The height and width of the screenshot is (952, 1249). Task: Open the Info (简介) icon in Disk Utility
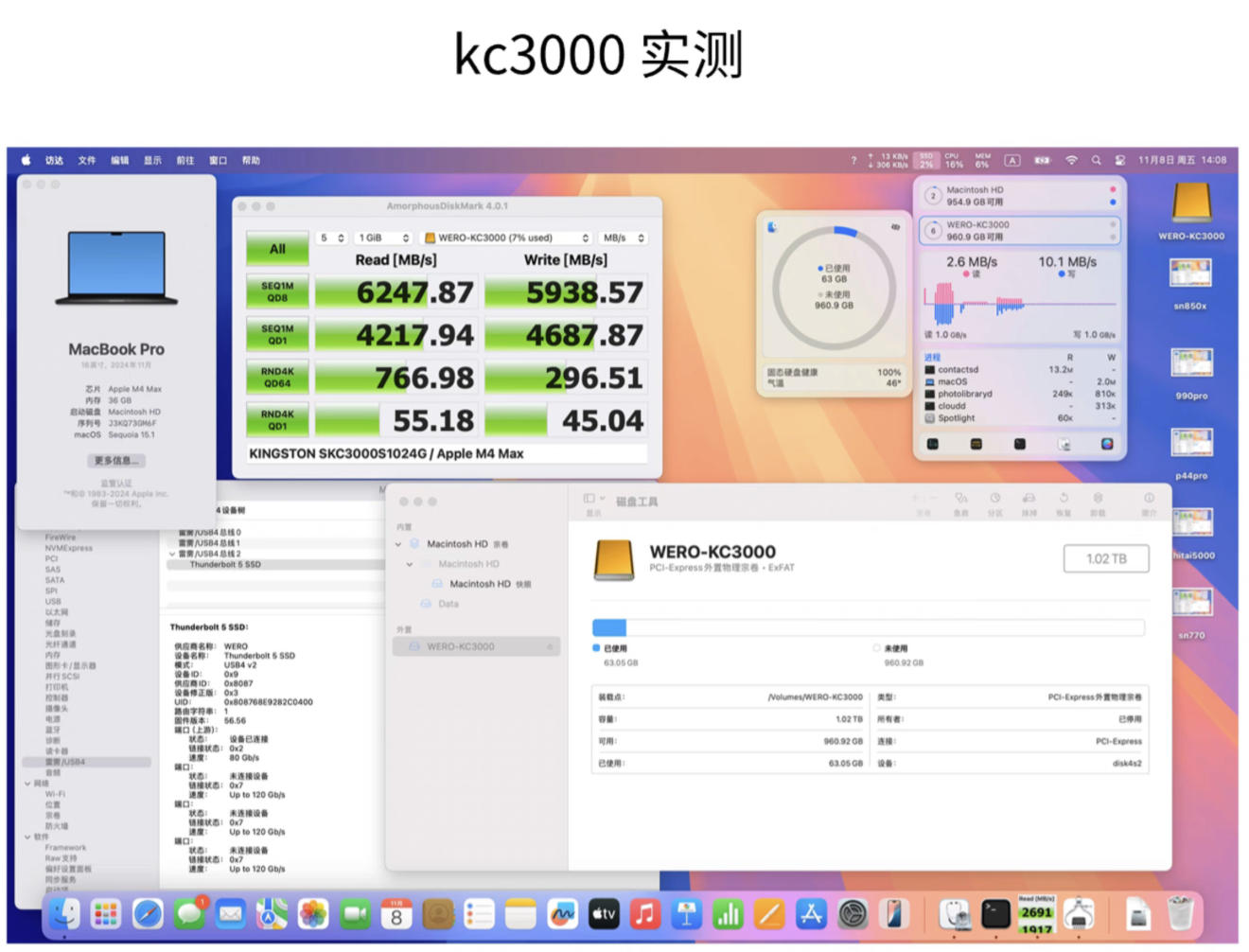click(x=1149, y=498)
